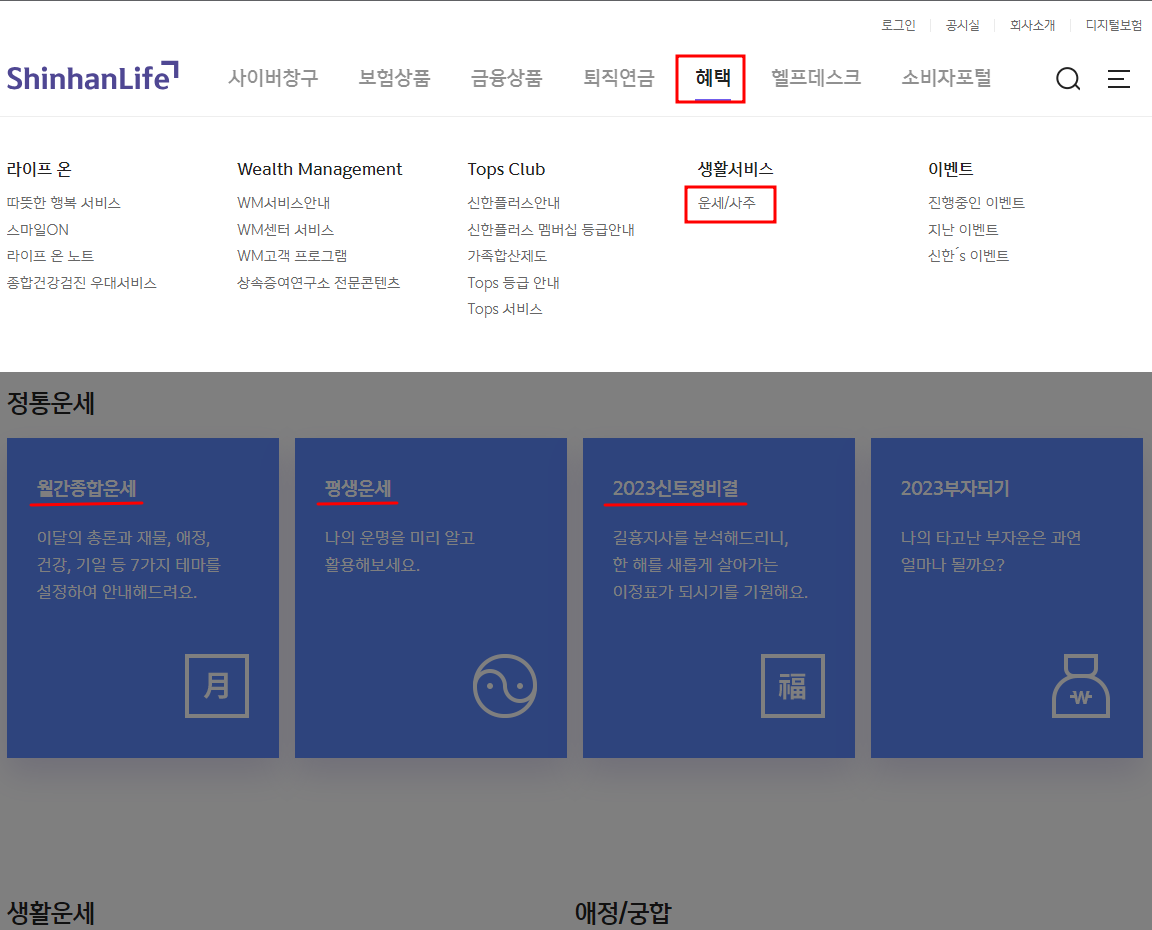Viewport: 1152px width, 930px height.
Task: Open 종합건강검진 우대서비스
Action: click(82, 283)
